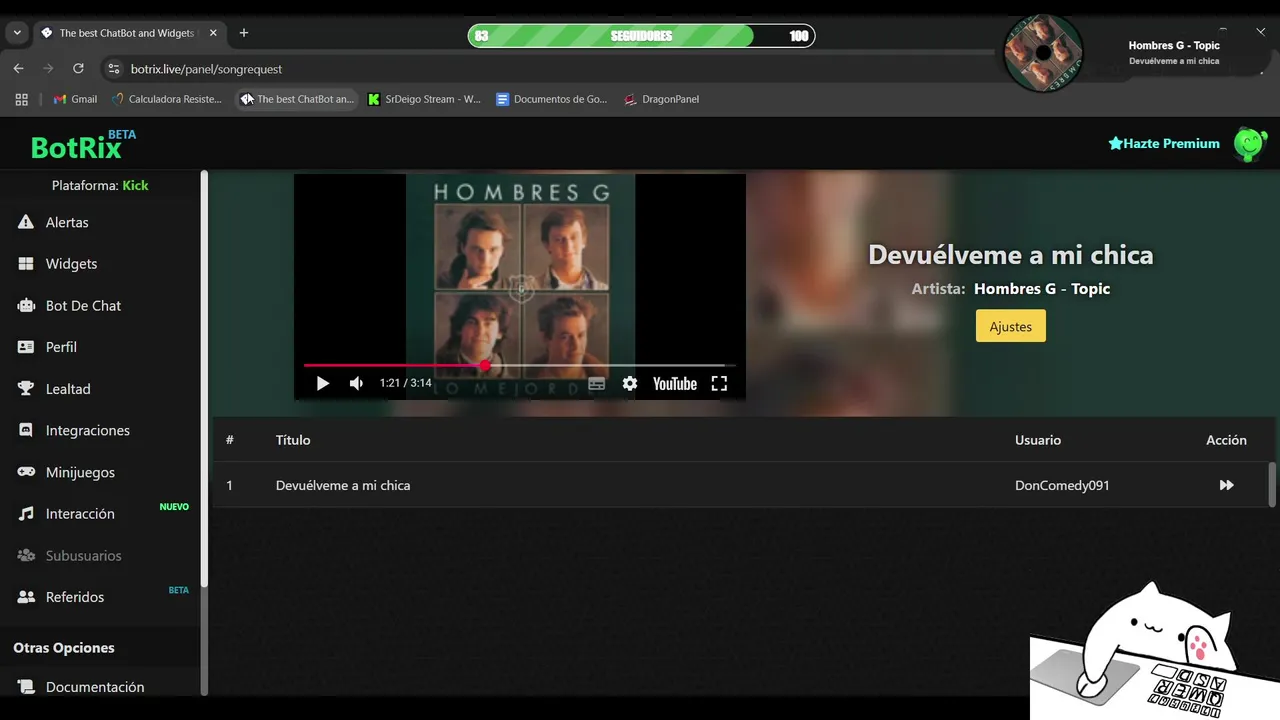Click user DonComedy091 in queue
This screenshot has height=720, width=1280.
click(x=1062, y=485)
